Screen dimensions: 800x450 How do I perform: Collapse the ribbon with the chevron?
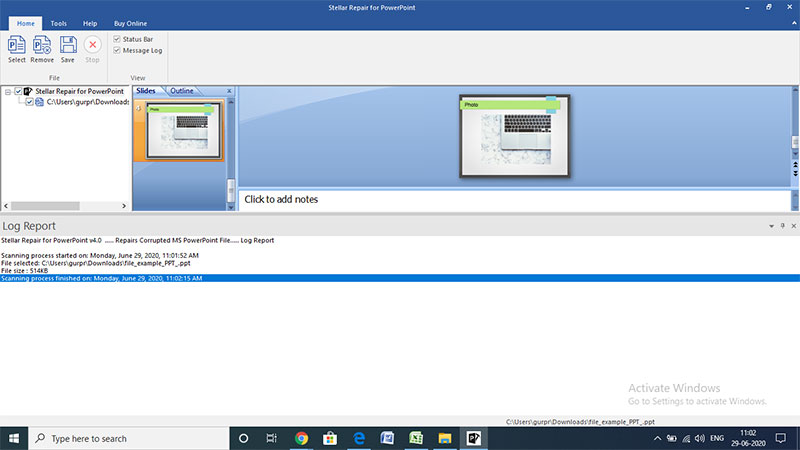794,23
